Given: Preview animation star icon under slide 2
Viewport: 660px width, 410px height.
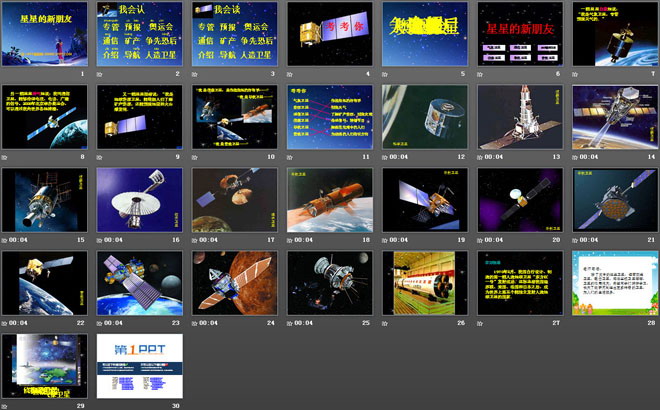Looking at the screenshot, I should coord(100,74).
